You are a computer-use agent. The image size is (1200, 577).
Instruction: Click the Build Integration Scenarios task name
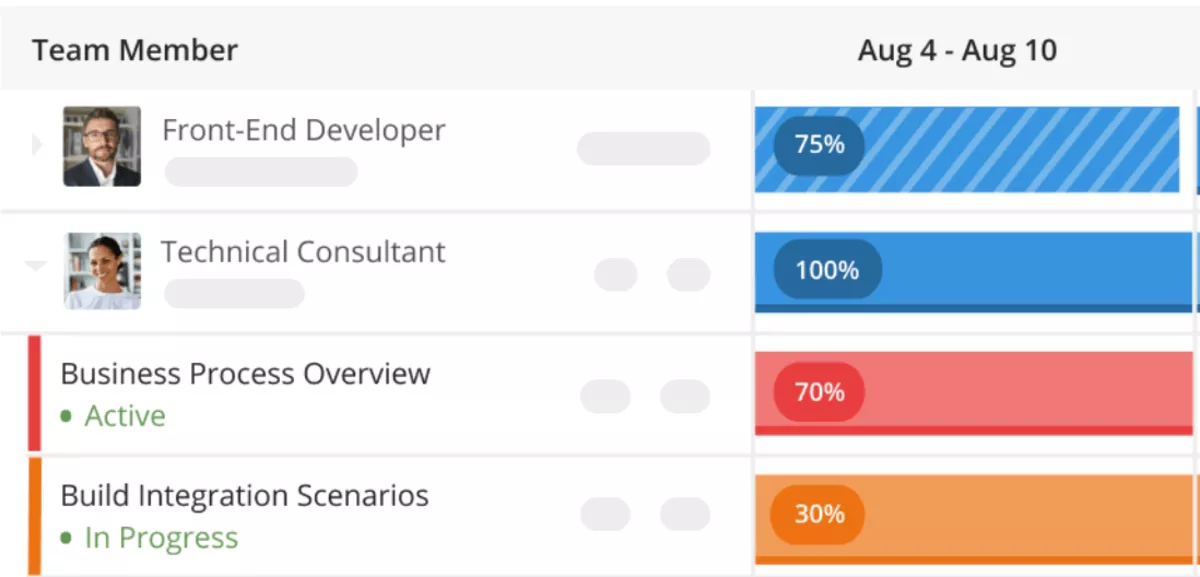click(x=244, y=495)
